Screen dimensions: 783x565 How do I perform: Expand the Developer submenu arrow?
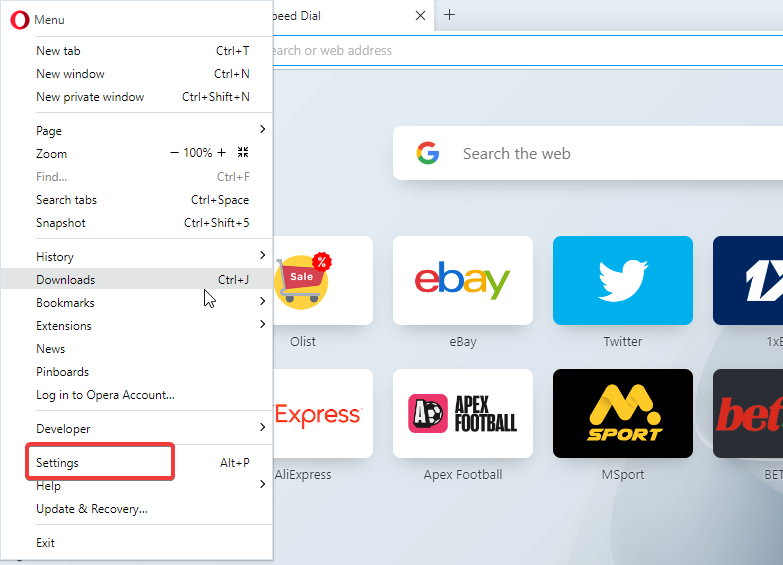pos(263,427)
